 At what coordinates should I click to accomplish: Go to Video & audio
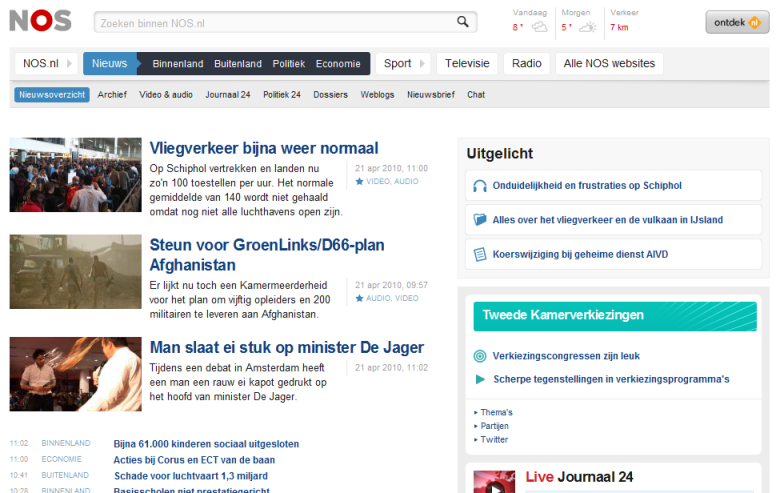pos(166,95)
